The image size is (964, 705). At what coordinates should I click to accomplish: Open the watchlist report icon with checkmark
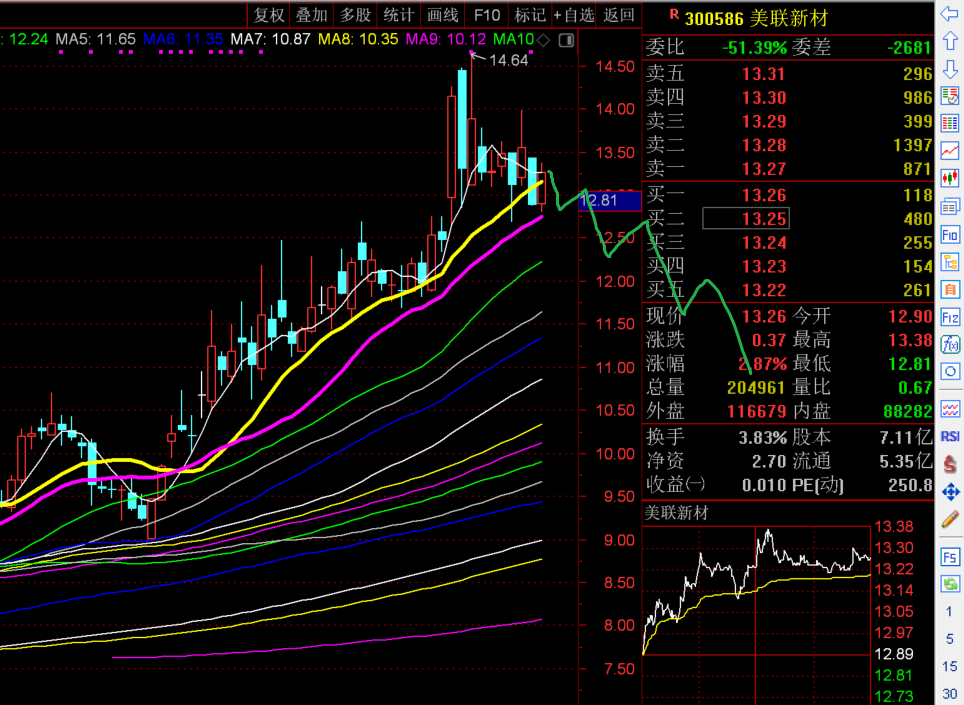[950, 96]
